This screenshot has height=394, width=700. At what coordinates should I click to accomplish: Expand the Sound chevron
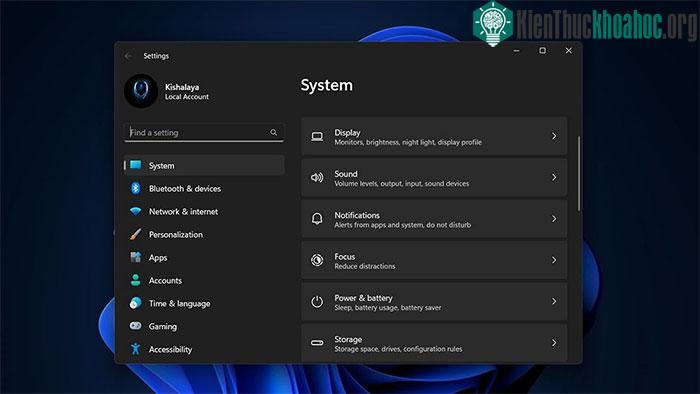click(554, 178)
